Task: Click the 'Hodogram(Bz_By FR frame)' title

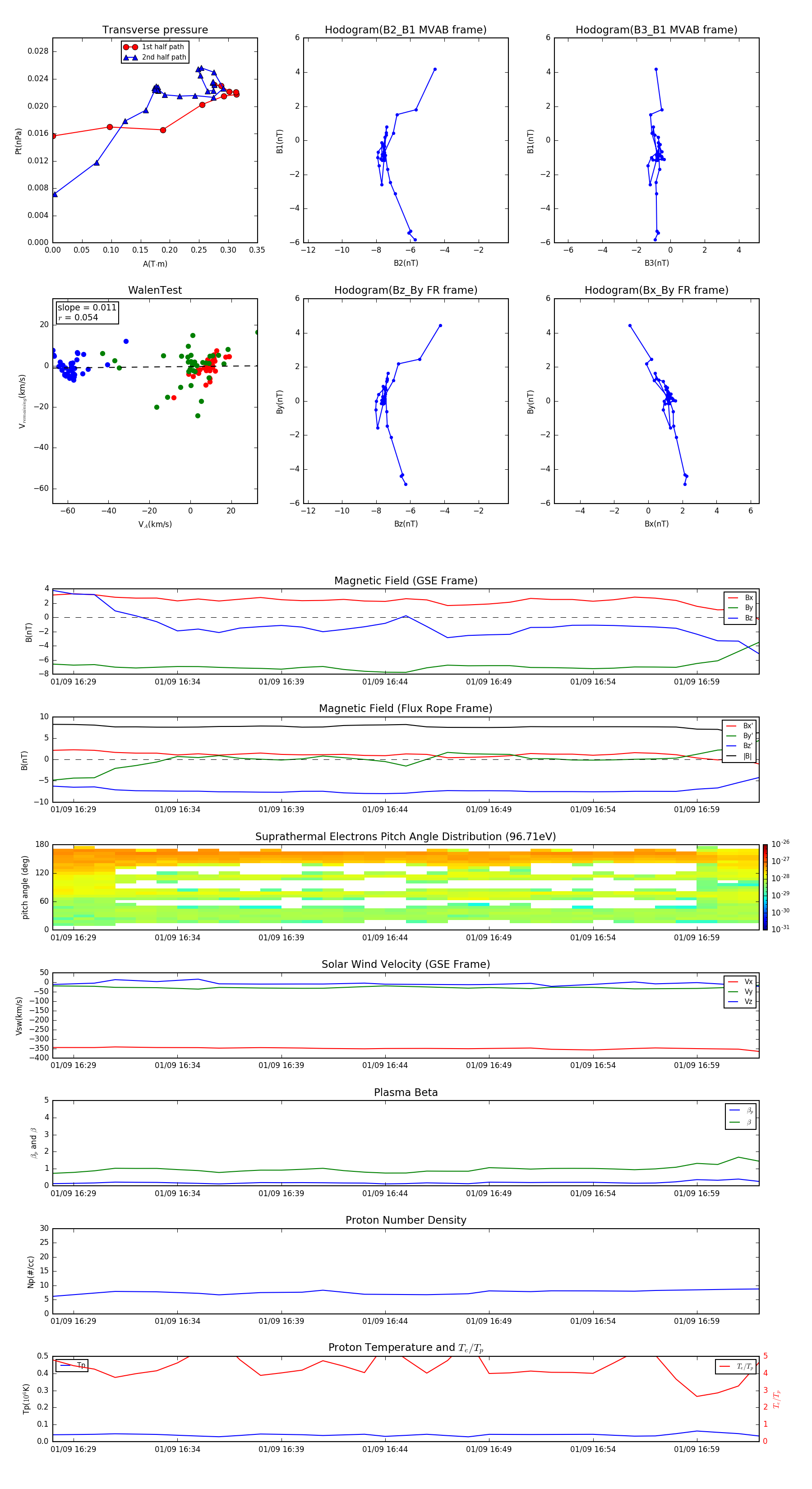Action: (x=406, y=290)
